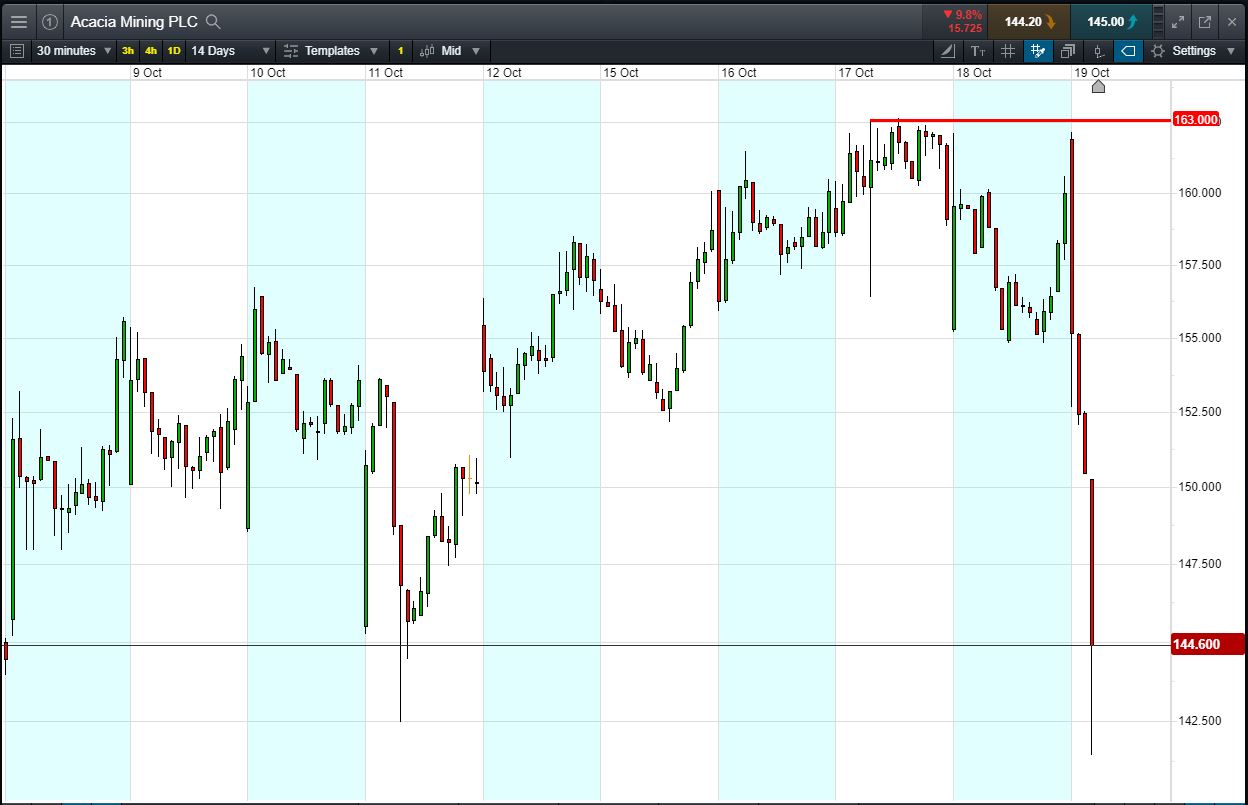
Task: Open the Settings menu
Action: pos(1193,51)
